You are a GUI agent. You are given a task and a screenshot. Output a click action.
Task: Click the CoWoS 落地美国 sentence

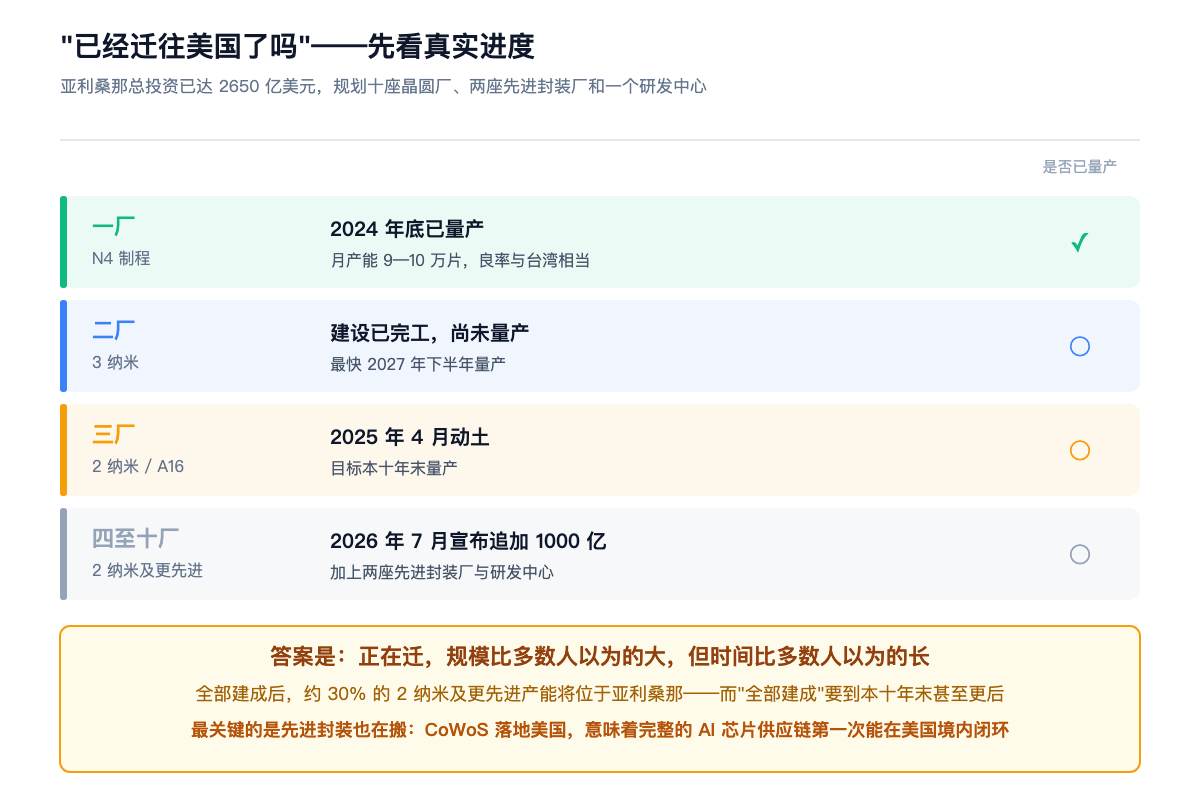pos(600,730)
